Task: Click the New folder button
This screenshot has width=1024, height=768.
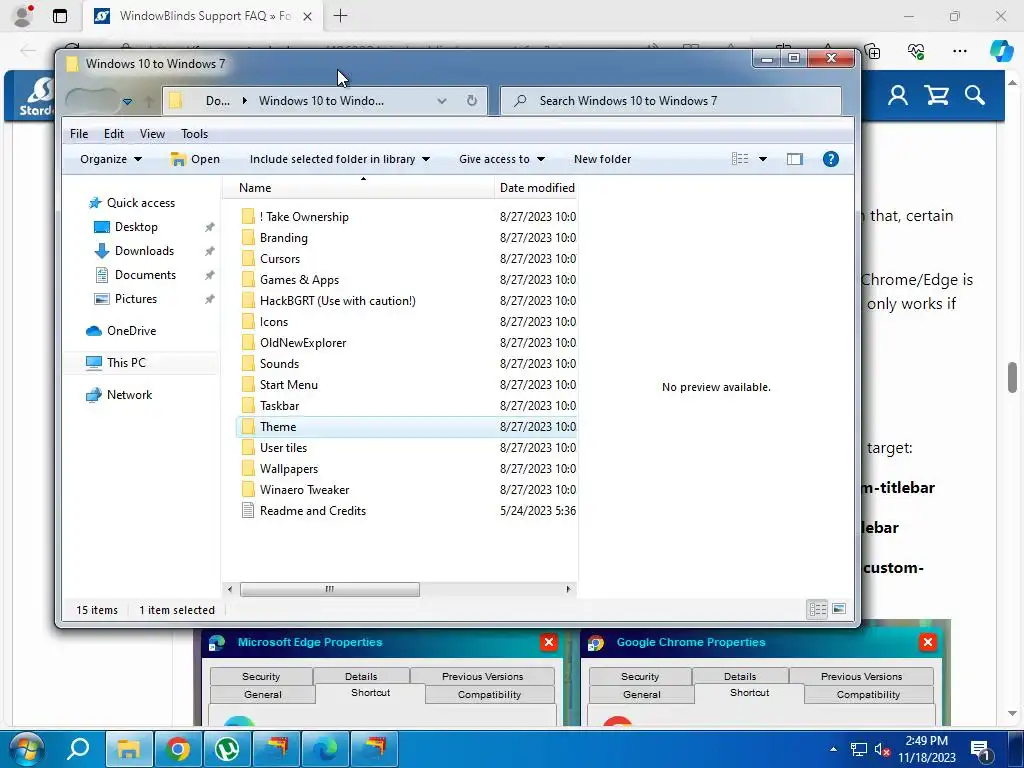Action: [x=602, y=159]
